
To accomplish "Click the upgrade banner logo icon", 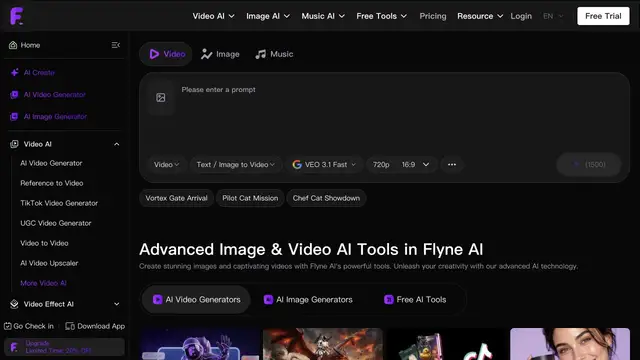I will [x=14, y=347].
